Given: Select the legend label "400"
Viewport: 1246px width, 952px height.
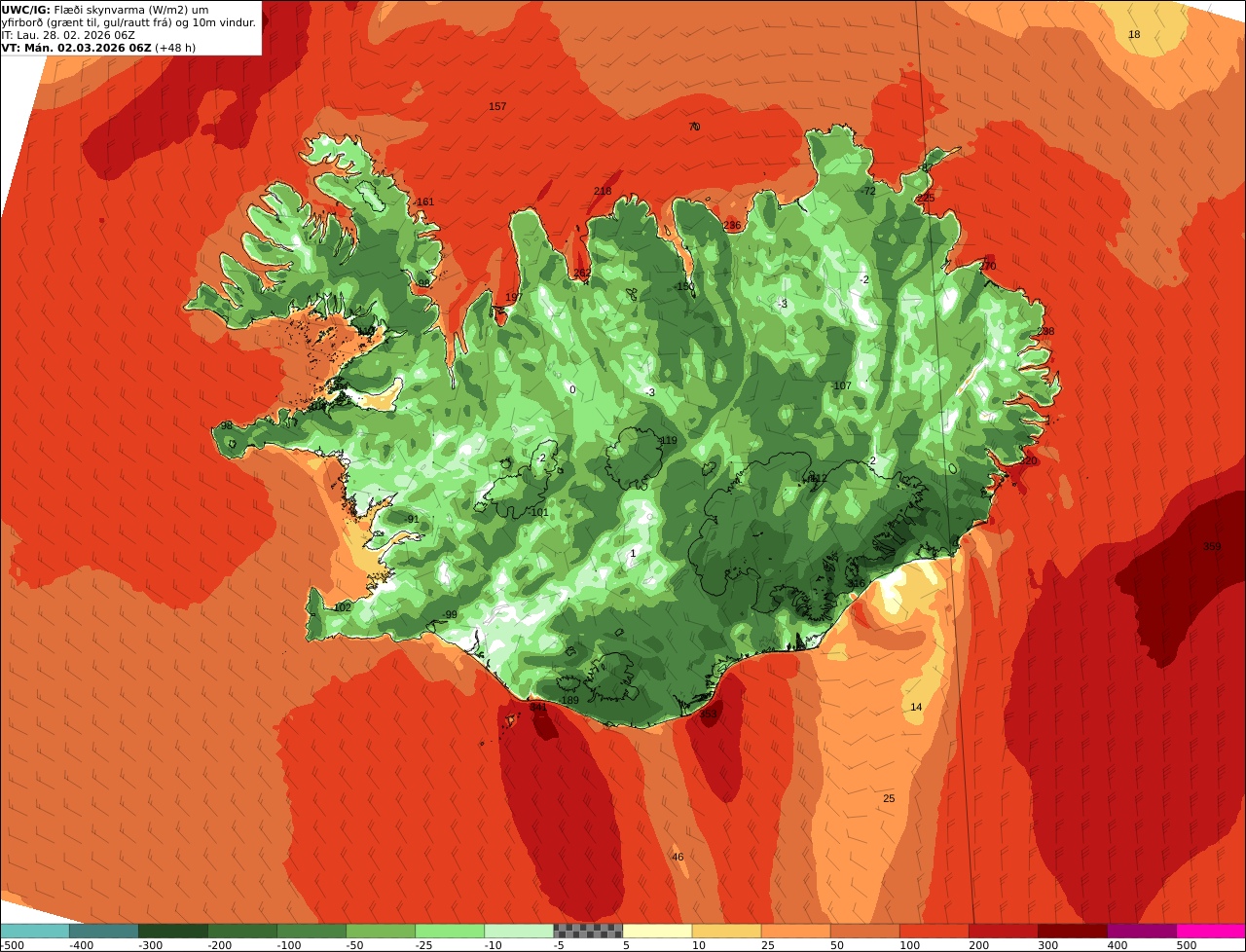Looking at the screenshot, I should pyautogui.click(x=1117, y=945).
